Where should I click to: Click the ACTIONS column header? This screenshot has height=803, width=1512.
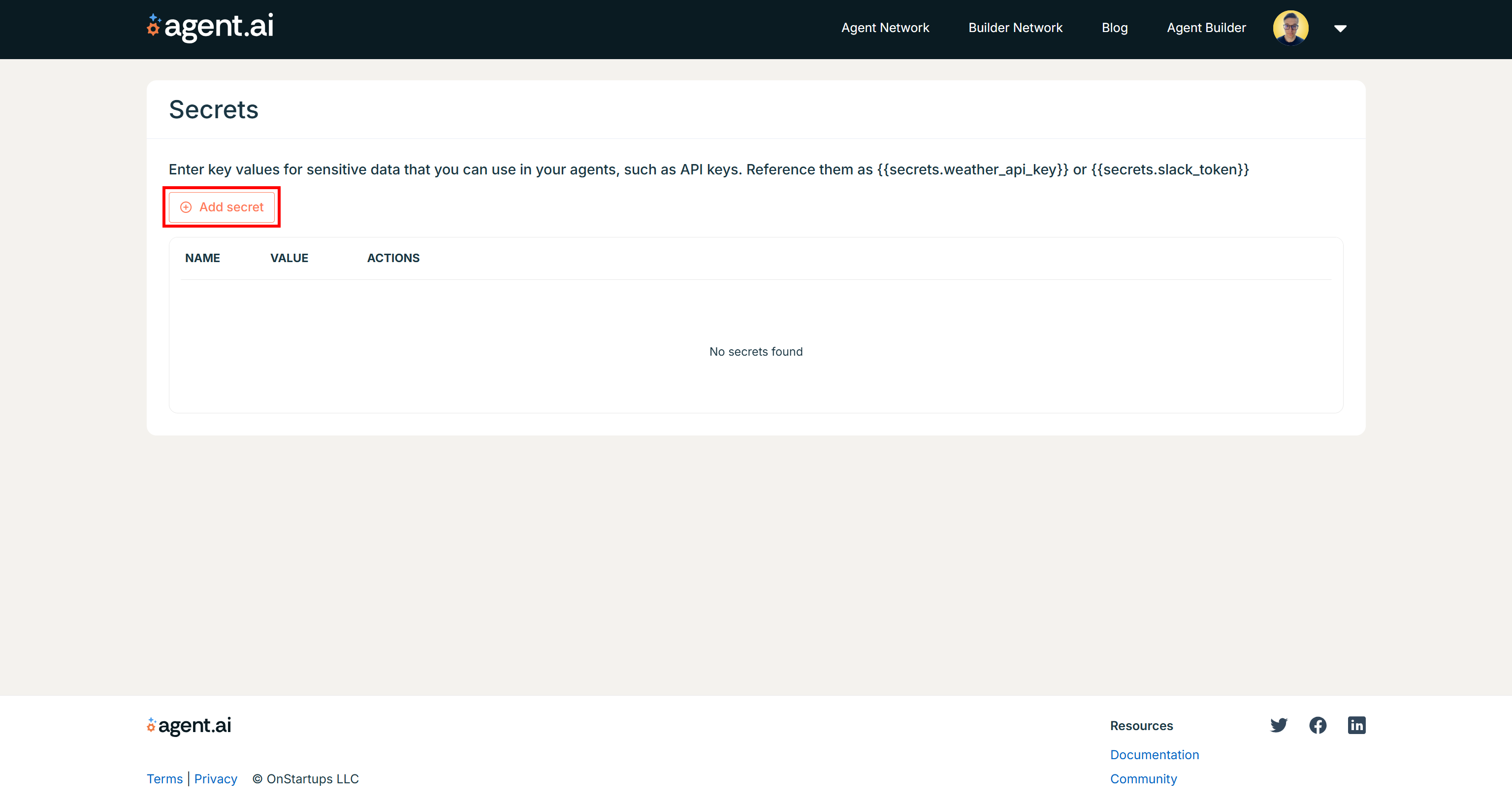[x=393, y=258]
